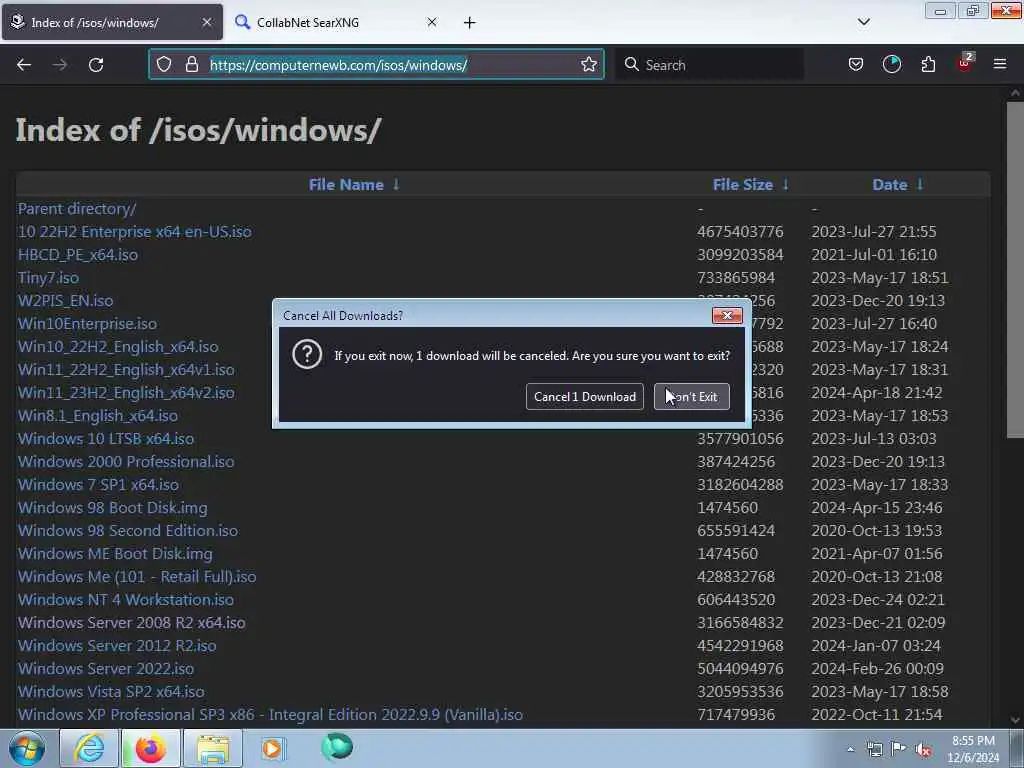Click the site padlock icon
The width and height of the screenshot is (1024, 768).
(191, 64)
